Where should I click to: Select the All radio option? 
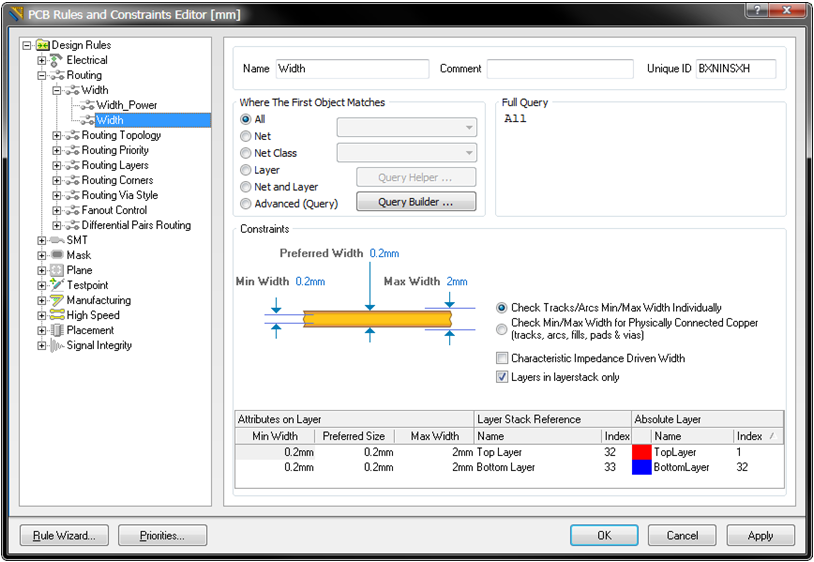tap(246, 119)
